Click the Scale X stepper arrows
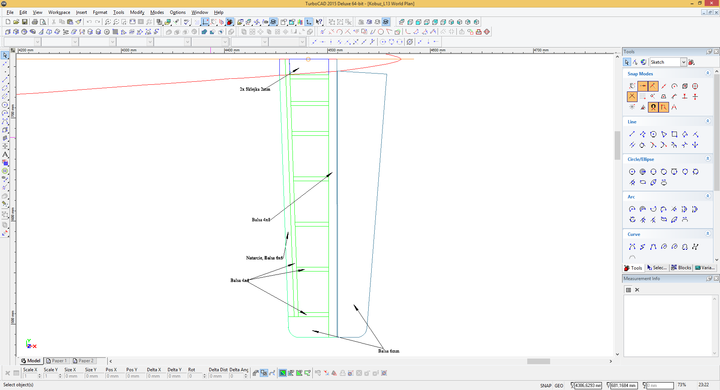This screenshot has width=720, height=390. 39,376
